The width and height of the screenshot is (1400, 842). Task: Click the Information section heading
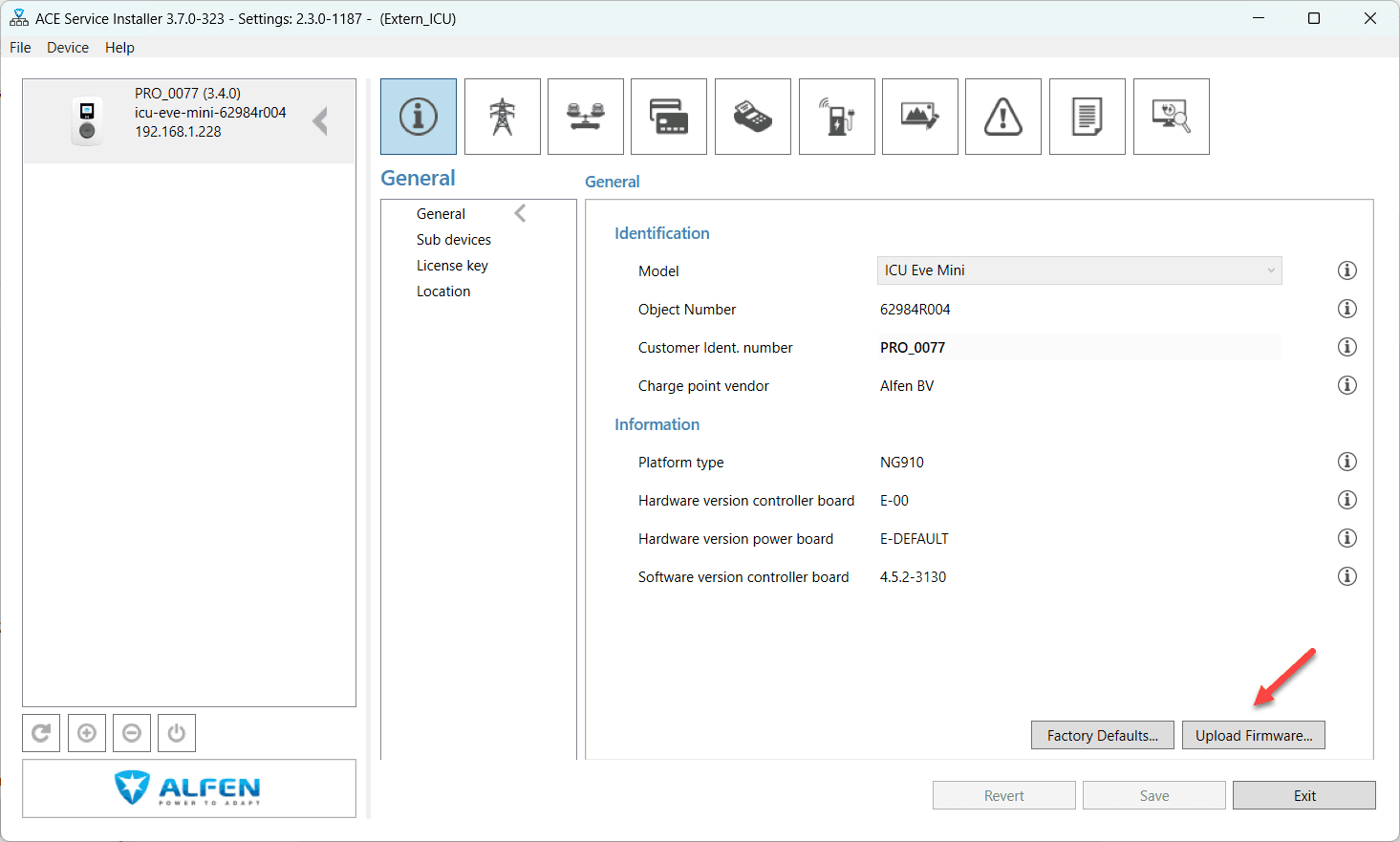(x=657, y=424)
